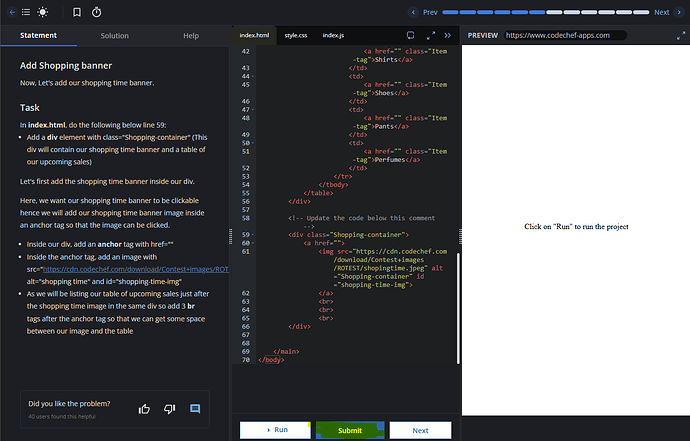The height and width of the screenshot is (441, 690).
Task: Go to next lesson chevron at top
Action: click(x=679, y=12)
